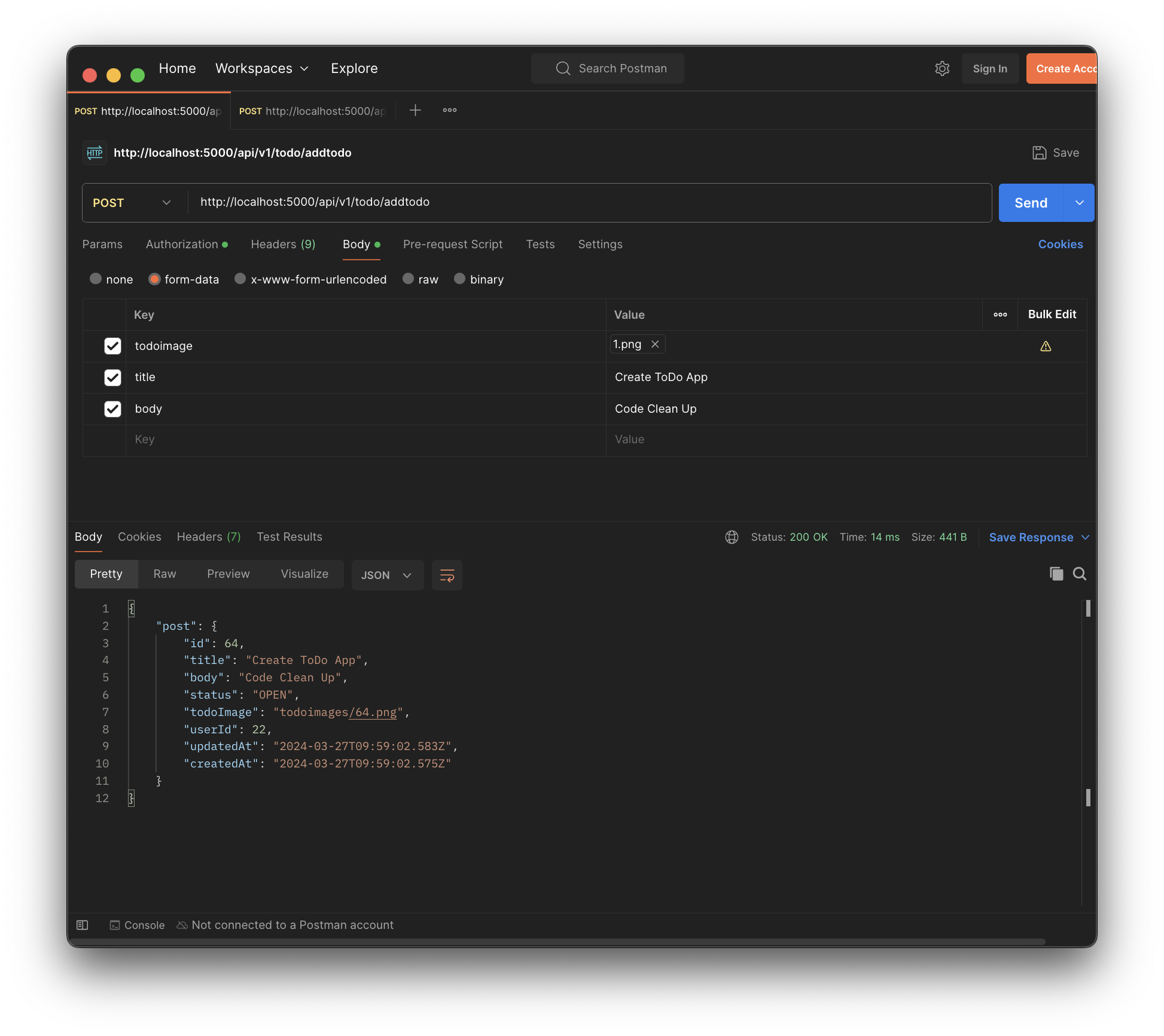Expand the JSON format dropdown

[x=387, y=575]
